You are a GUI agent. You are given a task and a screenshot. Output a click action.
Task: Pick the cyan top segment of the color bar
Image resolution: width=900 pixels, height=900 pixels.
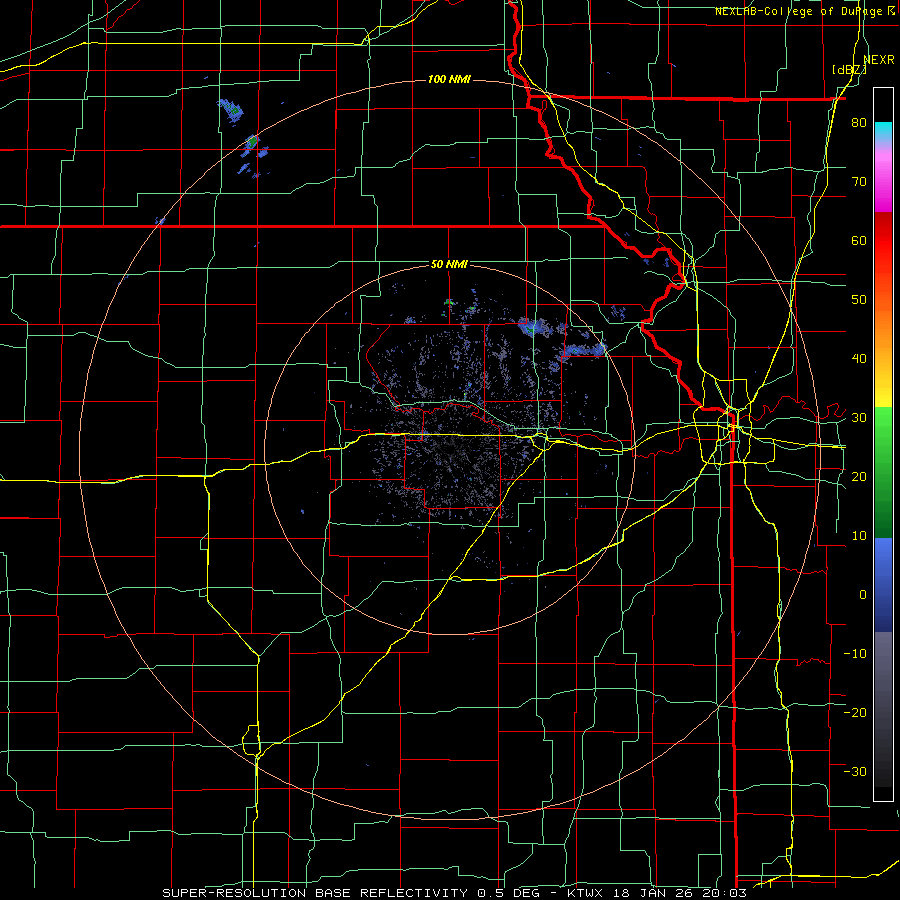[x=883, y=129]
